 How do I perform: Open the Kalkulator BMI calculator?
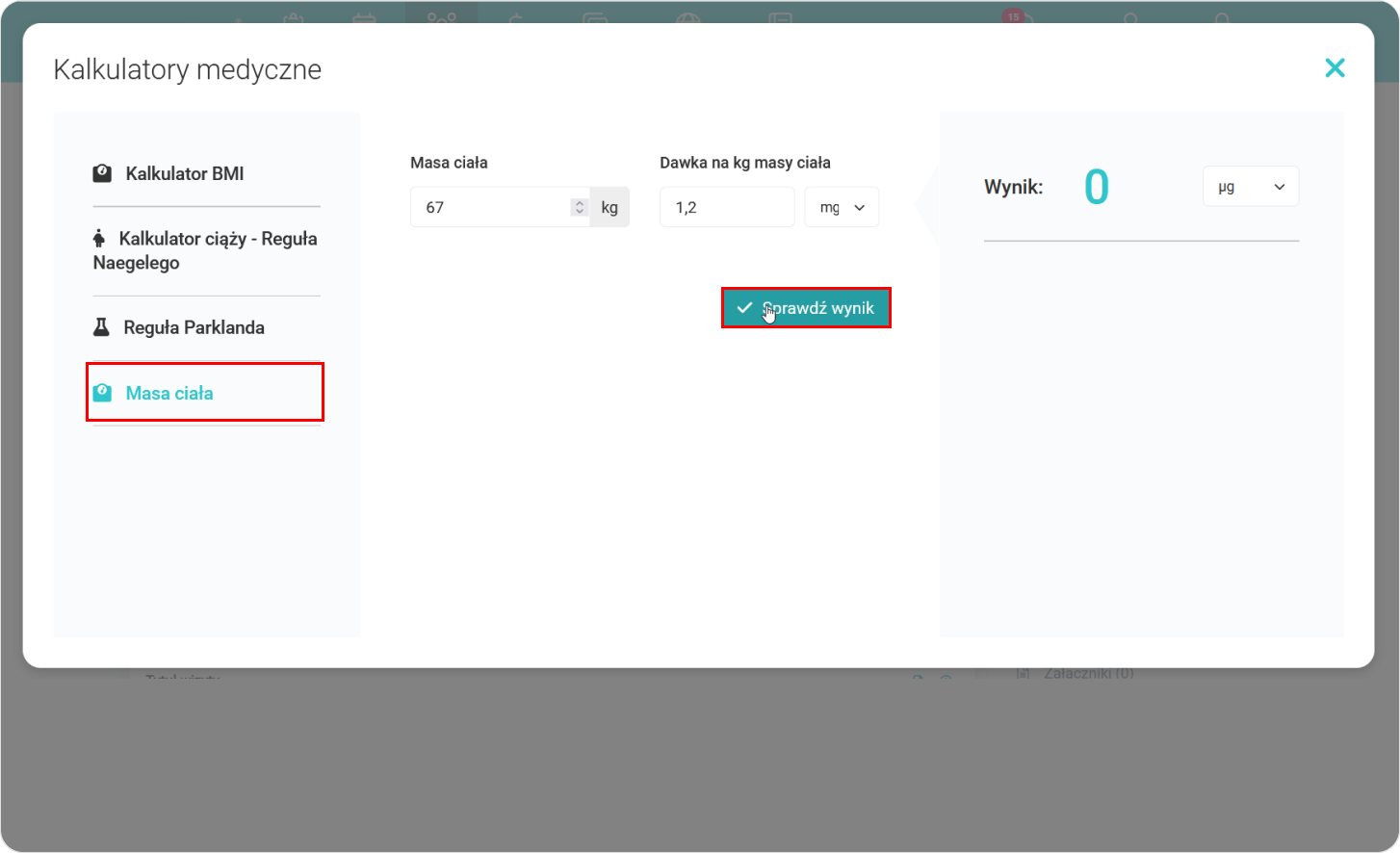click(x=184, y=173)
